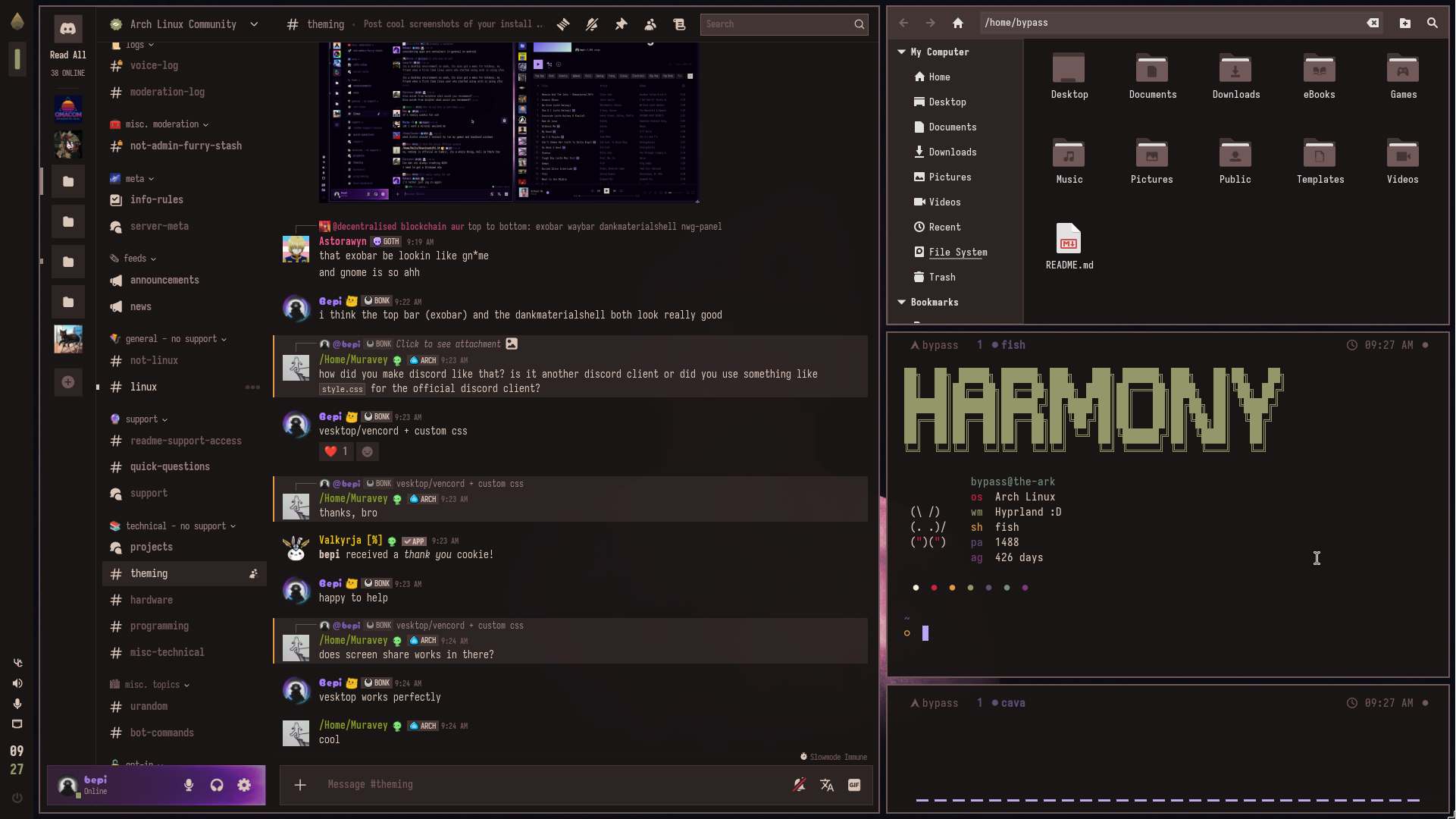Toggle deafen with headphones icon
The height and width of the screenshot is (819, 1456).
pos(217,786)
